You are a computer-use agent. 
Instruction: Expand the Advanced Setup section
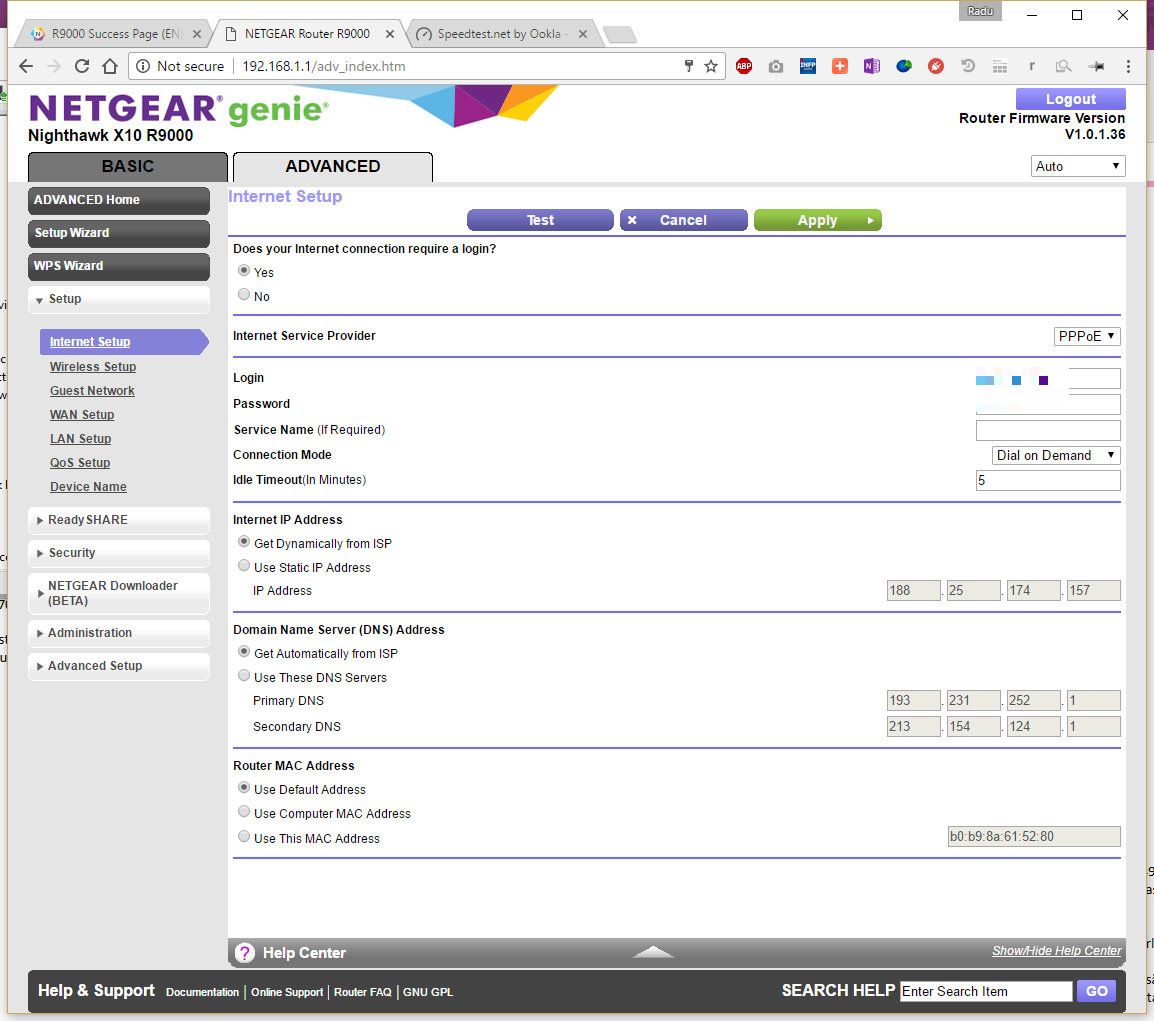click(118, 666)
